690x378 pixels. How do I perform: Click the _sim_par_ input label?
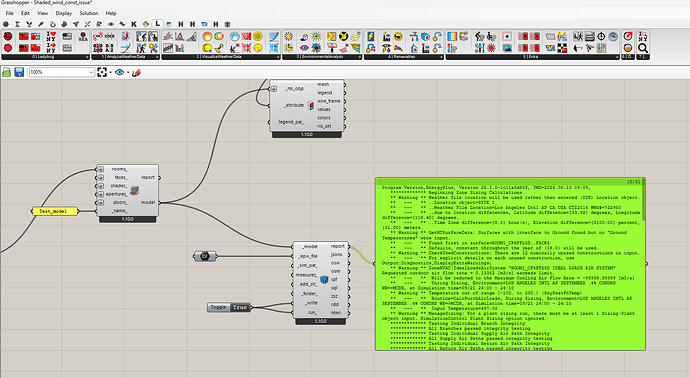click(308, 265)
